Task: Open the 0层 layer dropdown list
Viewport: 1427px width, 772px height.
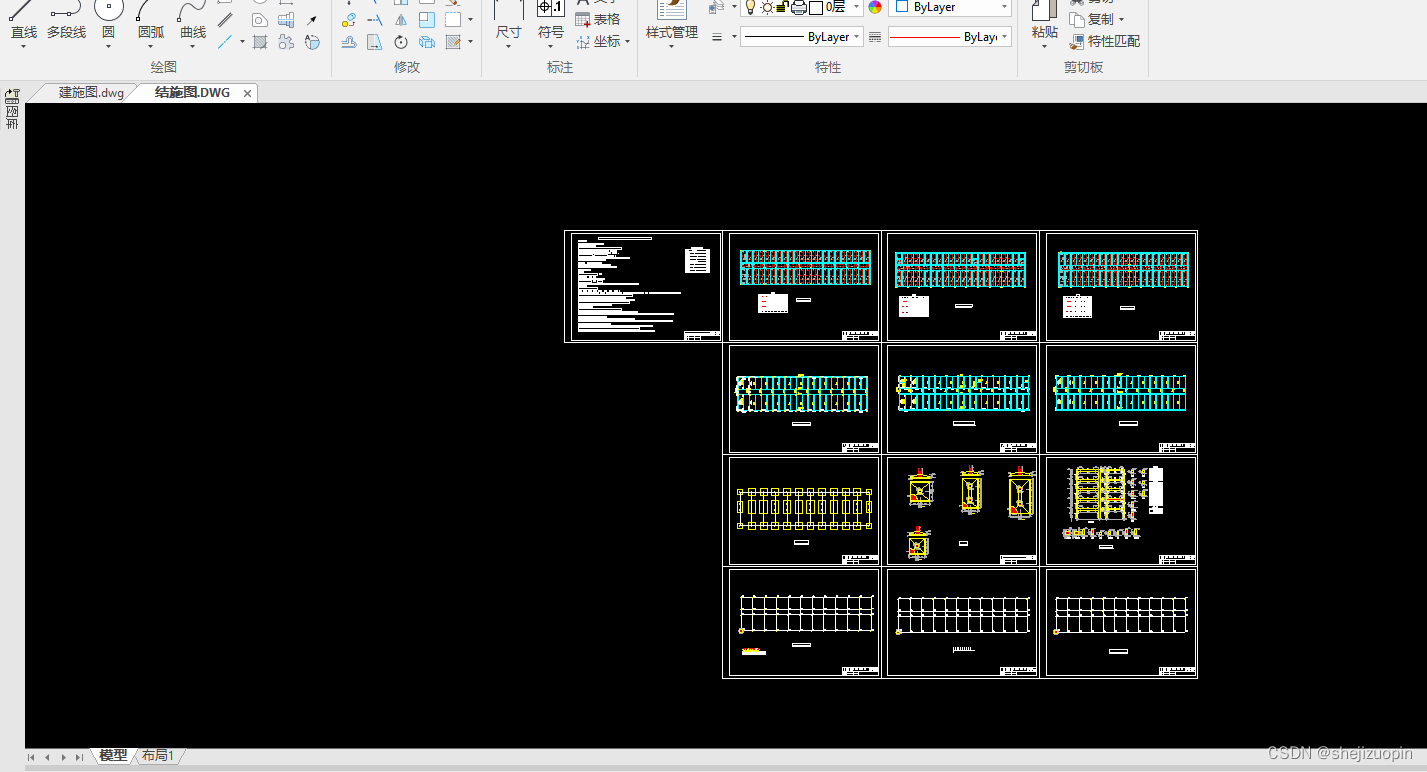Action: point(802,6)
